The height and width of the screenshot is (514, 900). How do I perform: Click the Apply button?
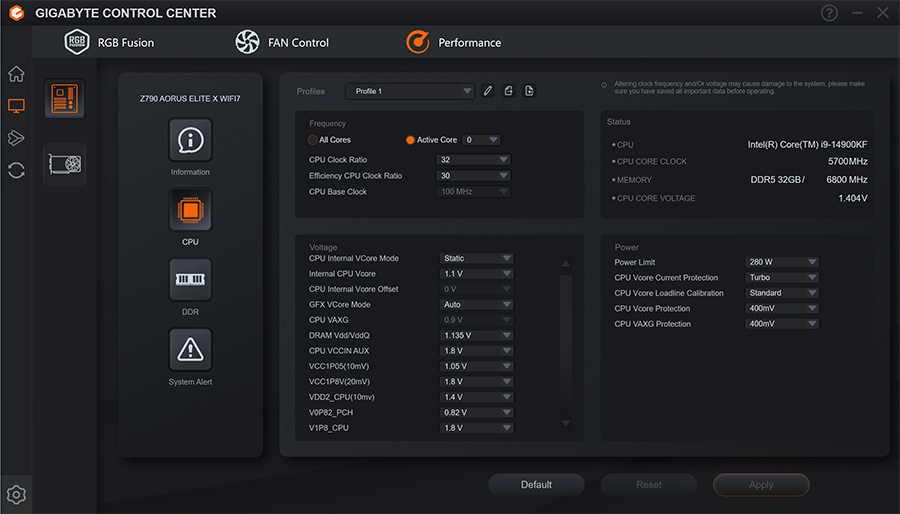point(761,485)
